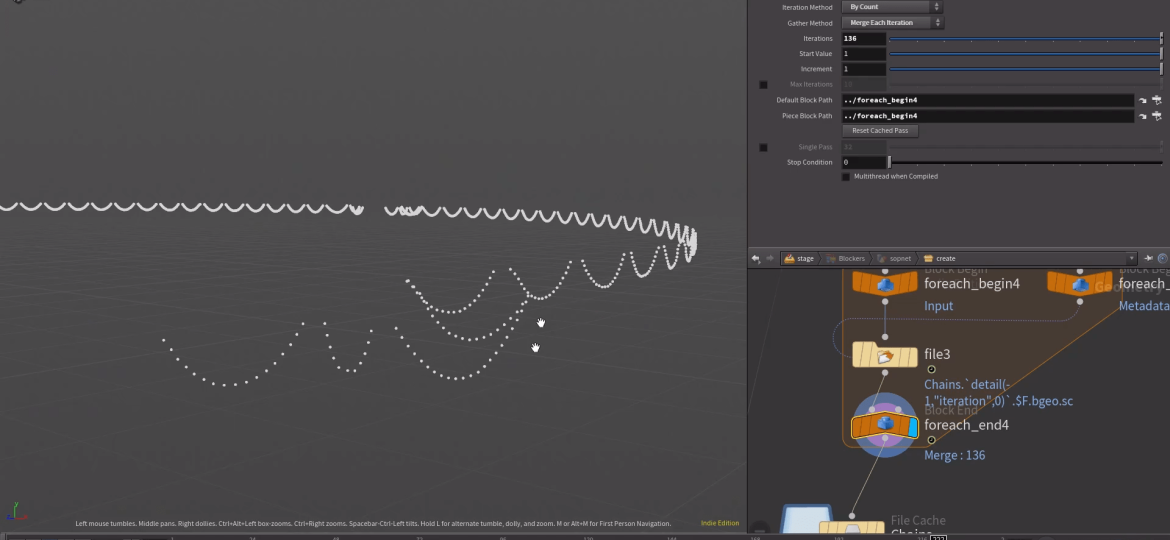This screenshot has height=540, width=1170.
Task: Click the Stop Condition slider handle
Action: 889,162
